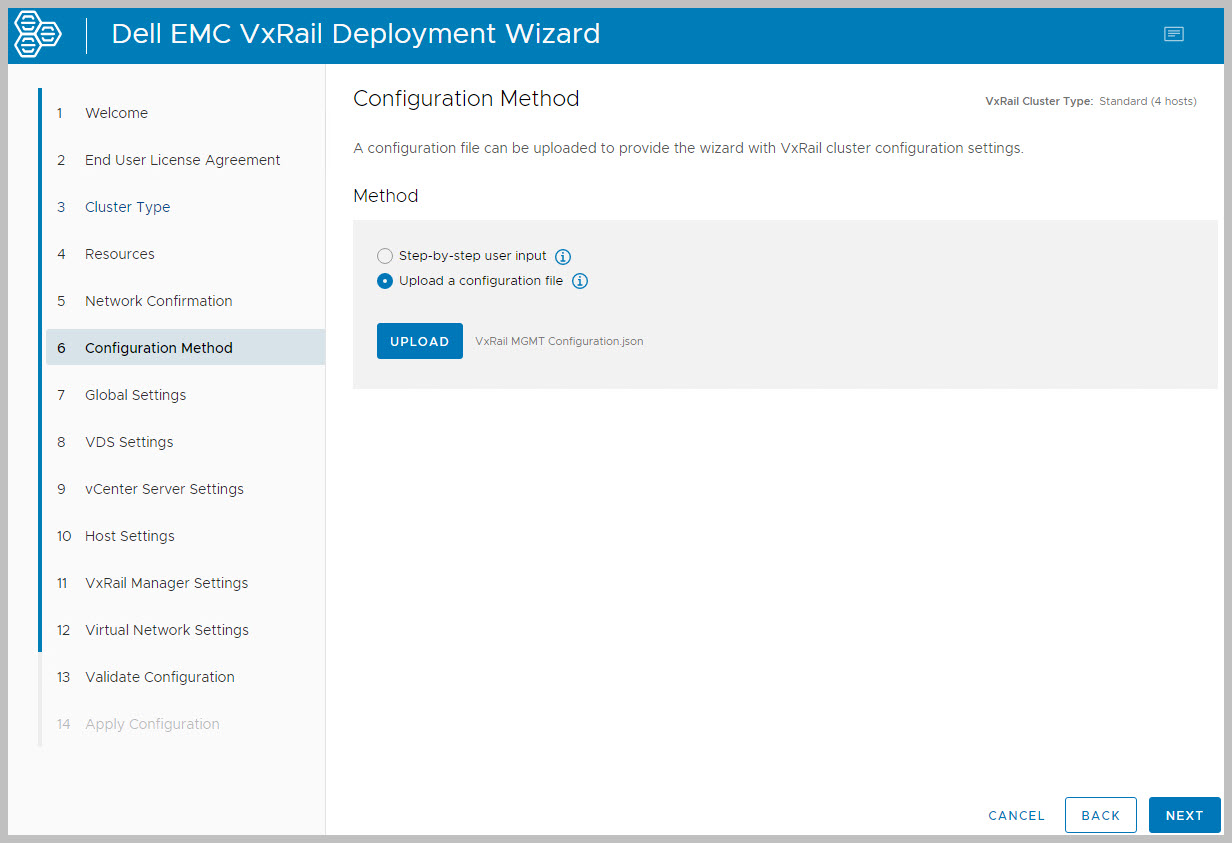Click the uploaded VxRail MGMT Configuration.json filename
The height and width of the screenshot is (843, 1232).
559,341
